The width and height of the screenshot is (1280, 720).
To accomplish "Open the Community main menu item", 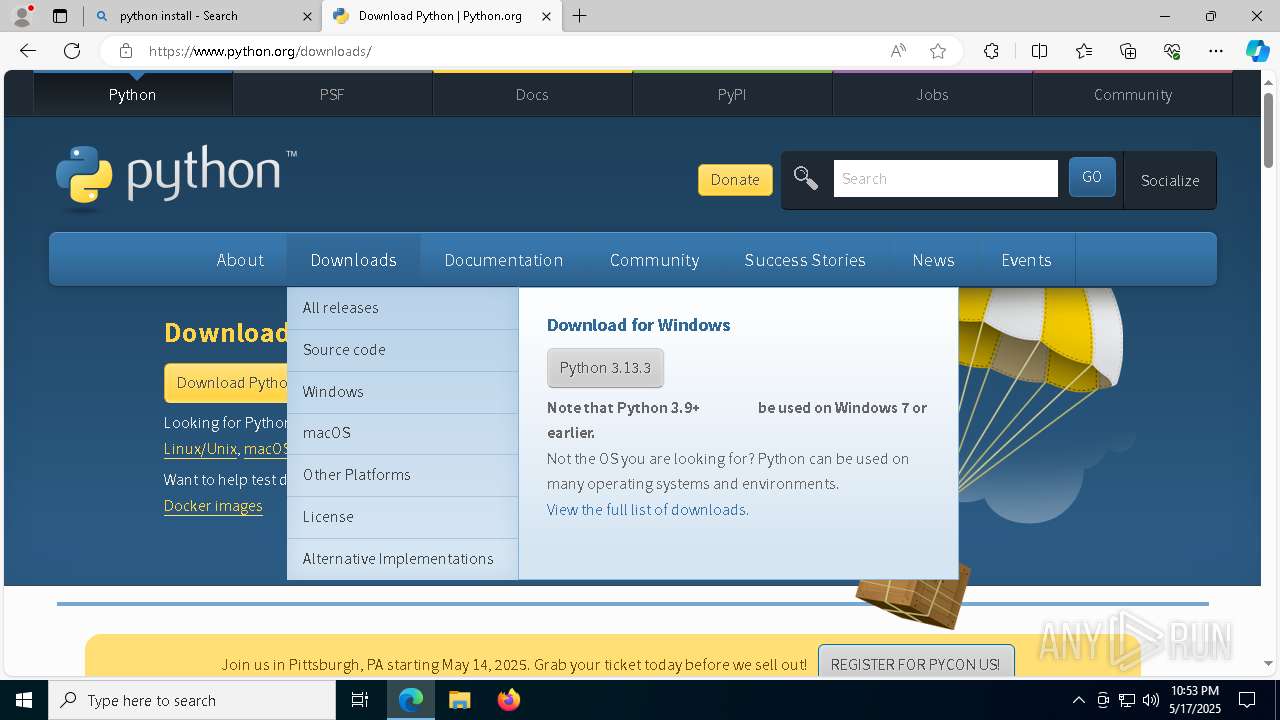I will point(654,260).
